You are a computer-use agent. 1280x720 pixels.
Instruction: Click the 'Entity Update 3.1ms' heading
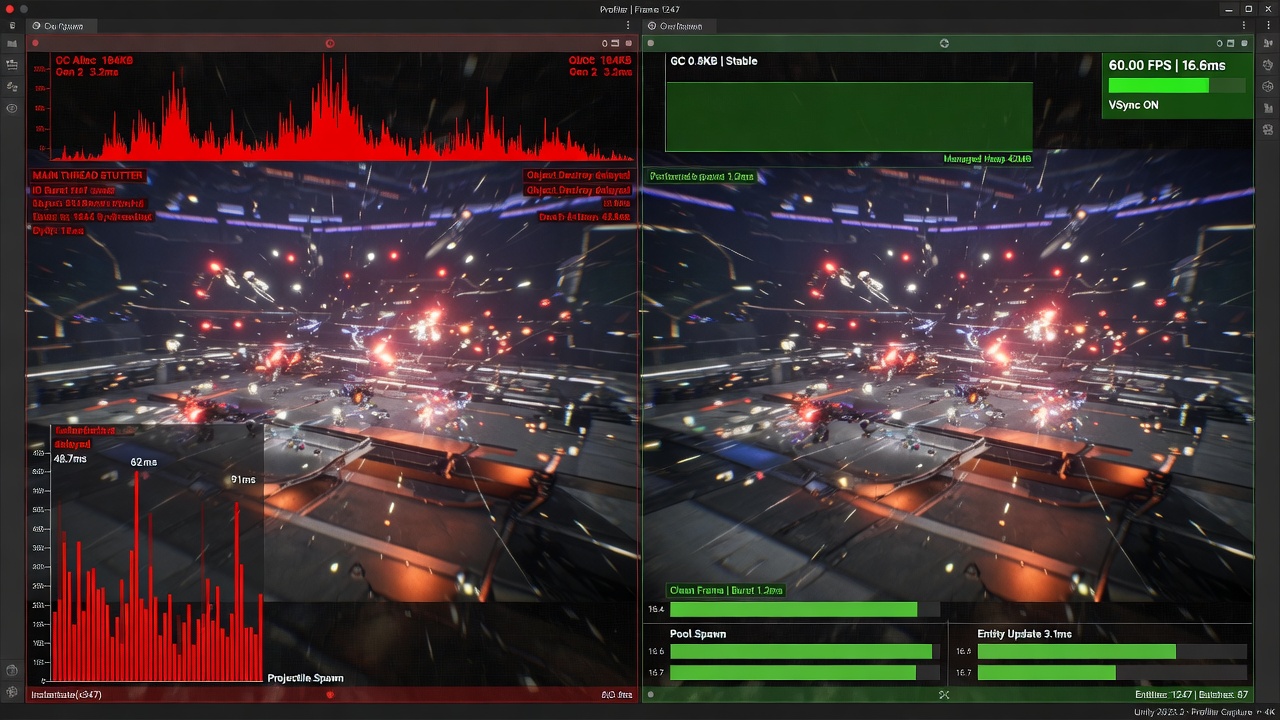(x=1025, y=634)
